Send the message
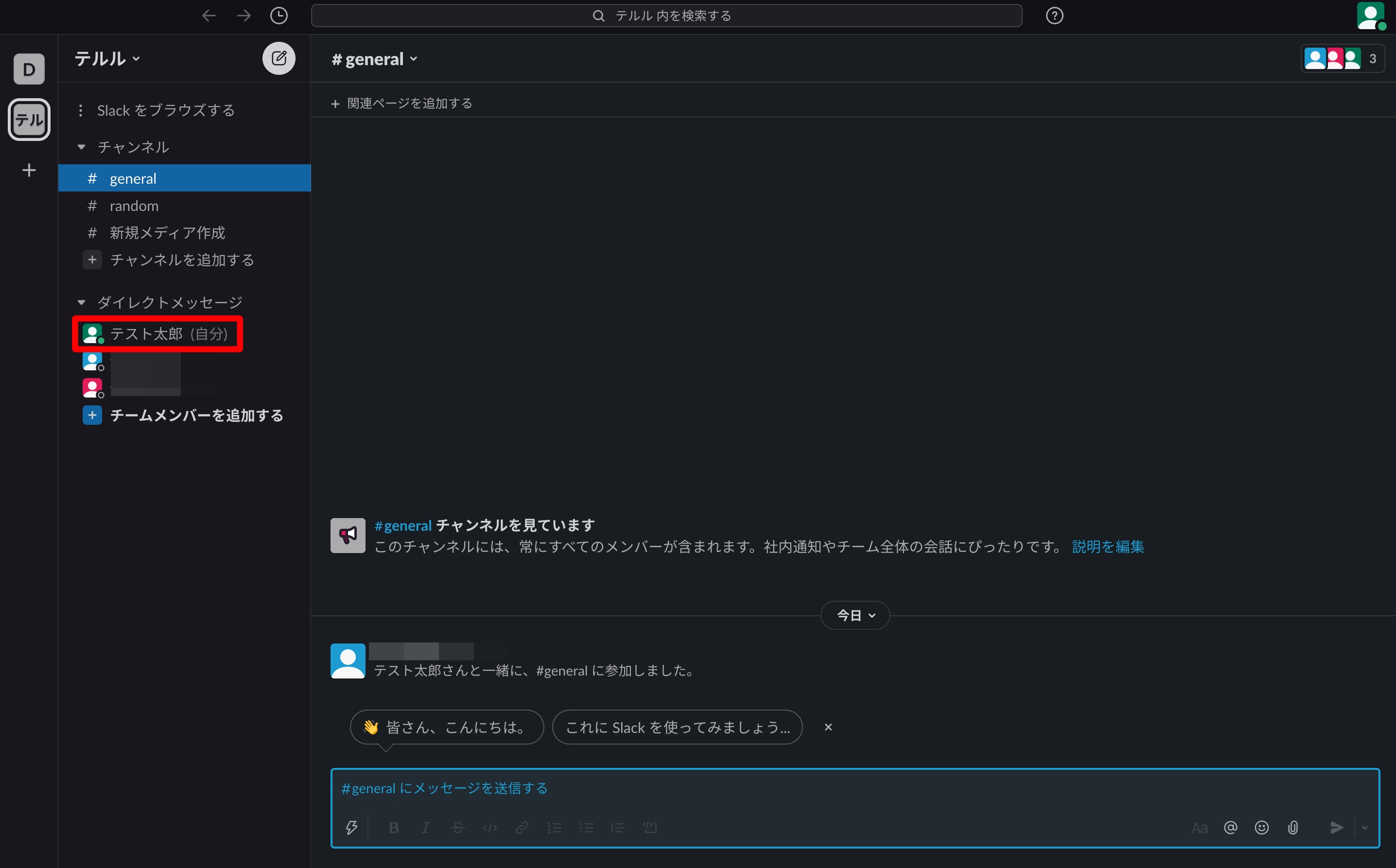The height and width of the screenshot is (868, 1396). (1336, 827)
